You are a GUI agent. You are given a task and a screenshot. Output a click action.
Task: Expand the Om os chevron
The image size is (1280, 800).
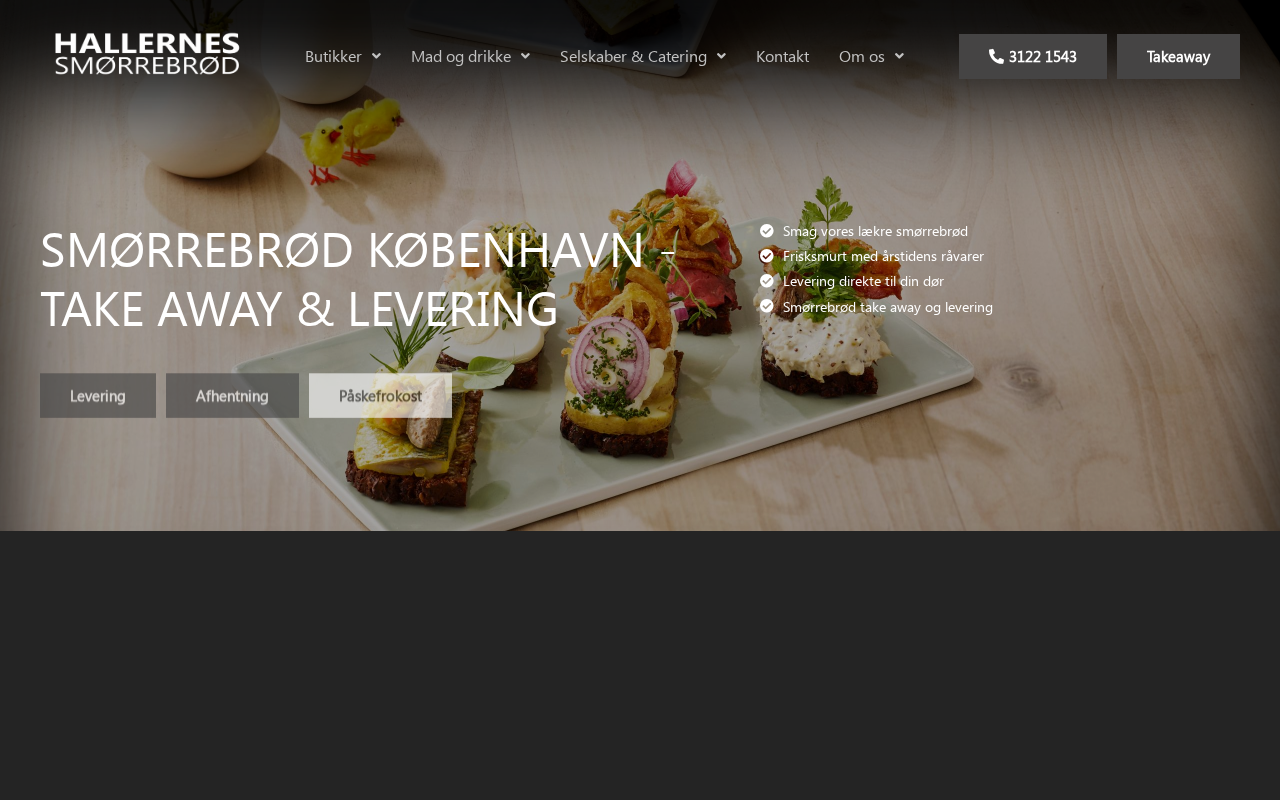pos(899,56)
